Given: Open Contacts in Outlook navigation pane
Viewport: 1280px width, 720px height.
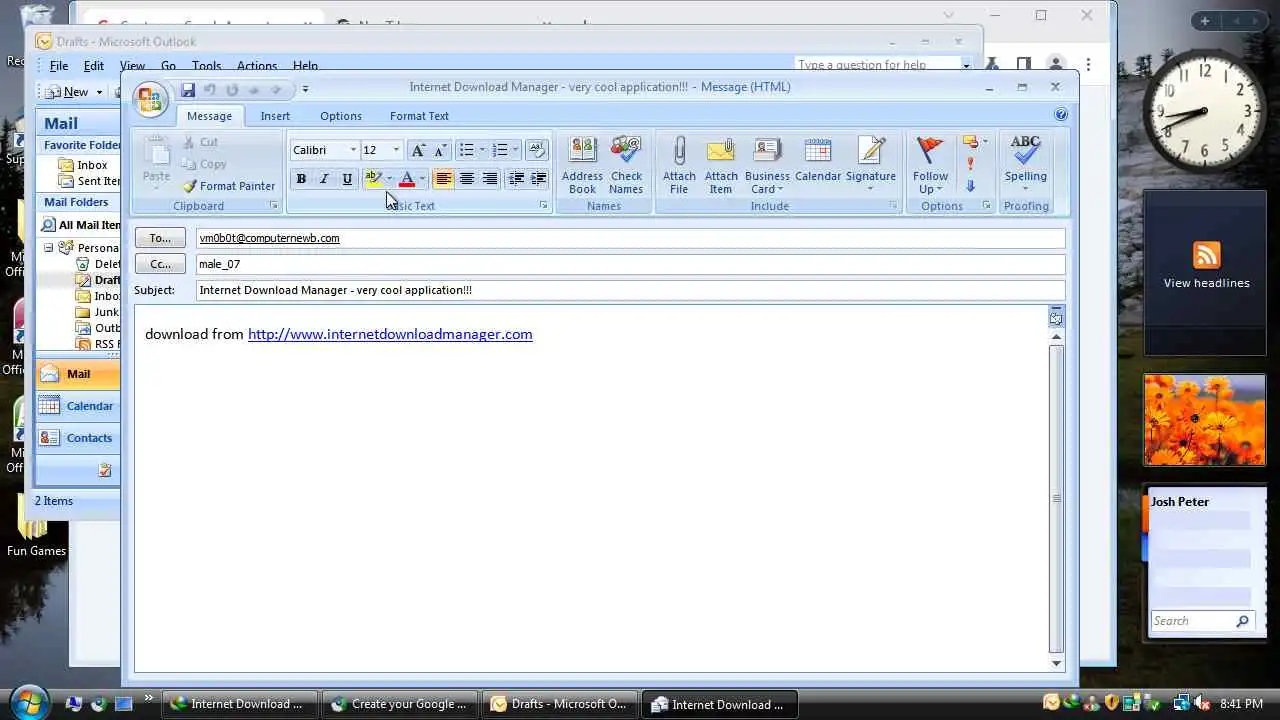Looking at the screenshot, I should click(x=78, y=438).
